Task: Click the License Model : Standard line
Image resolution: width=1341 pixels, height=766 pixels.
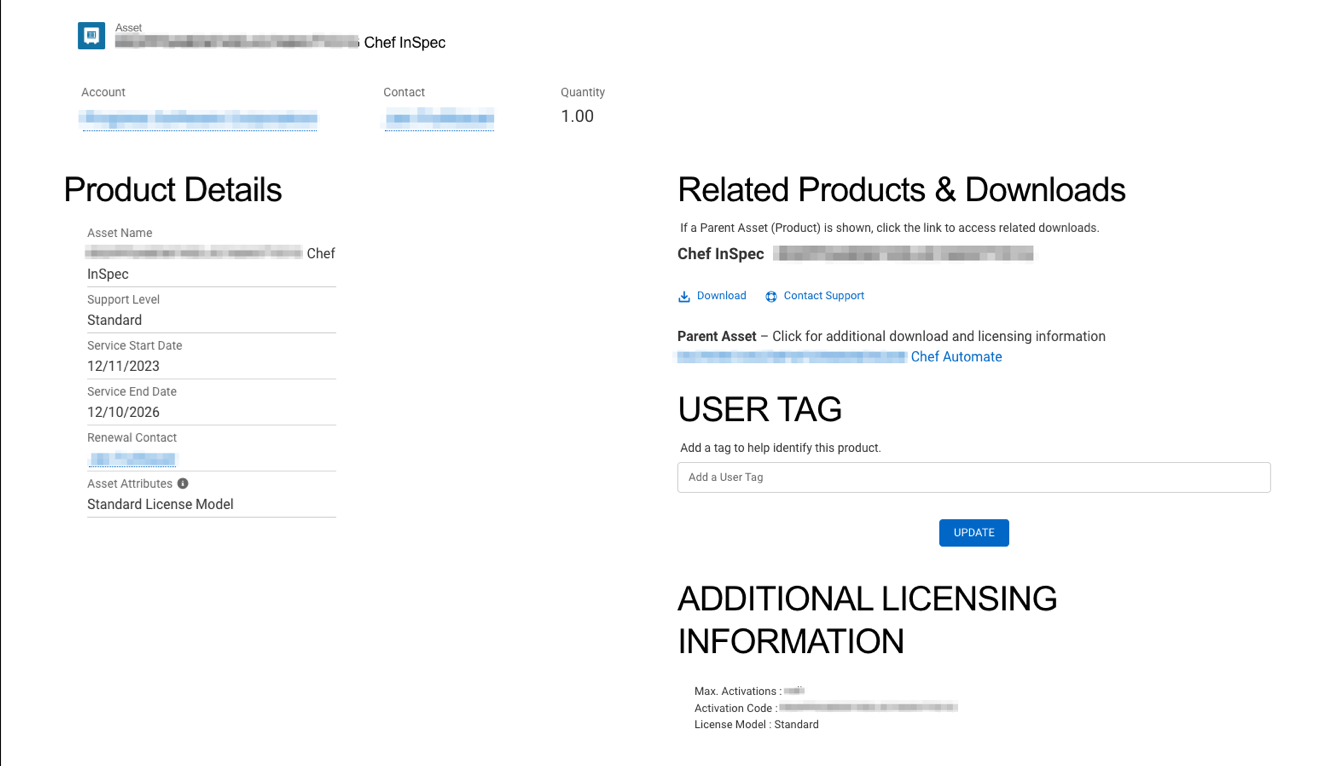Action: click(756, 725)
